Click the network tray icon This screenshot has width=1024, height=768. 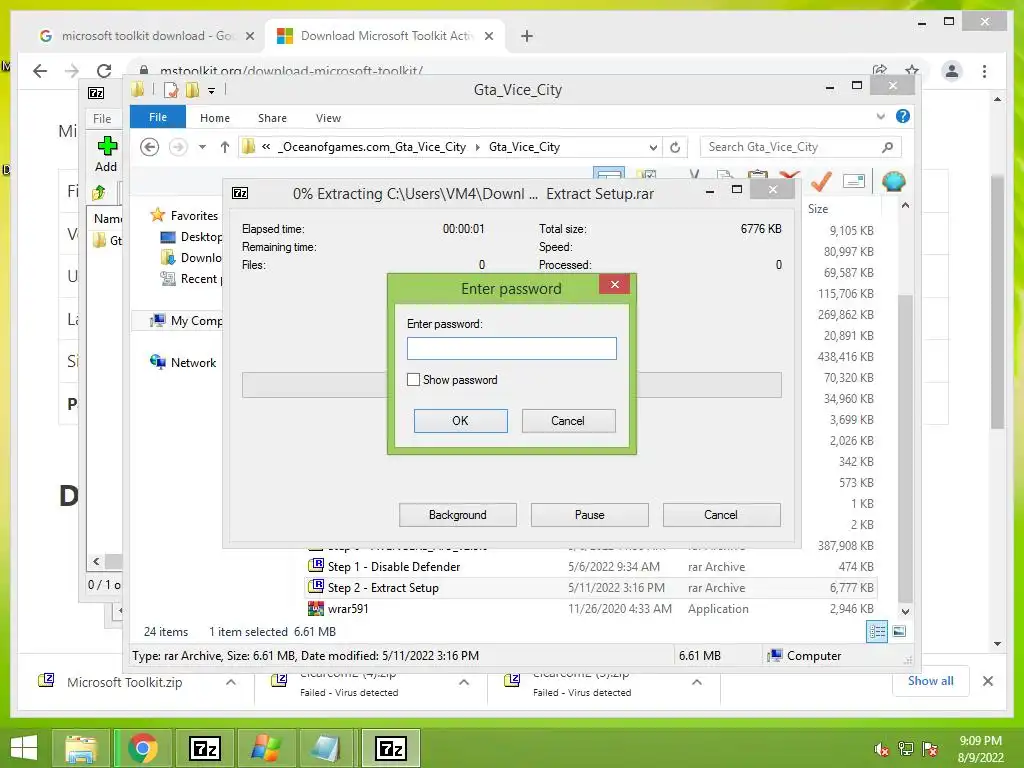[x=906, y=749]
